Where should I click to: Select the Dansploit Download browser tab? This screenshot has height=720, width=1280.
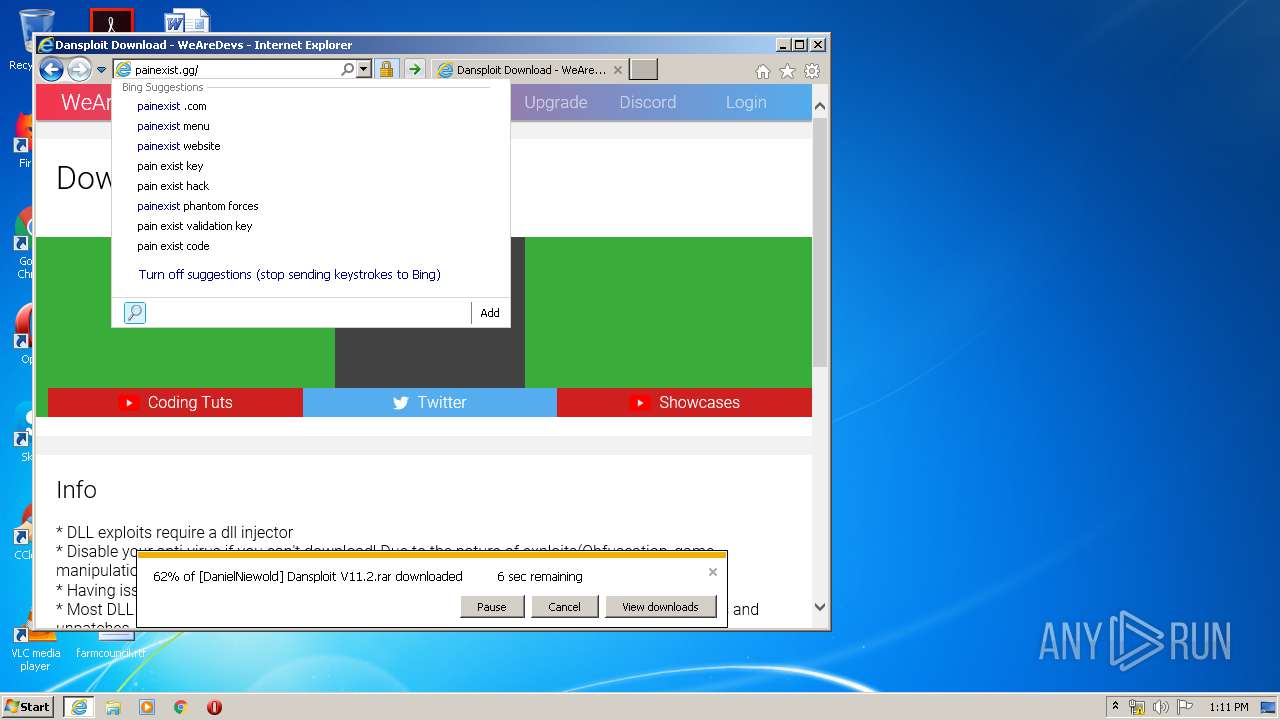tap(530, 70)
